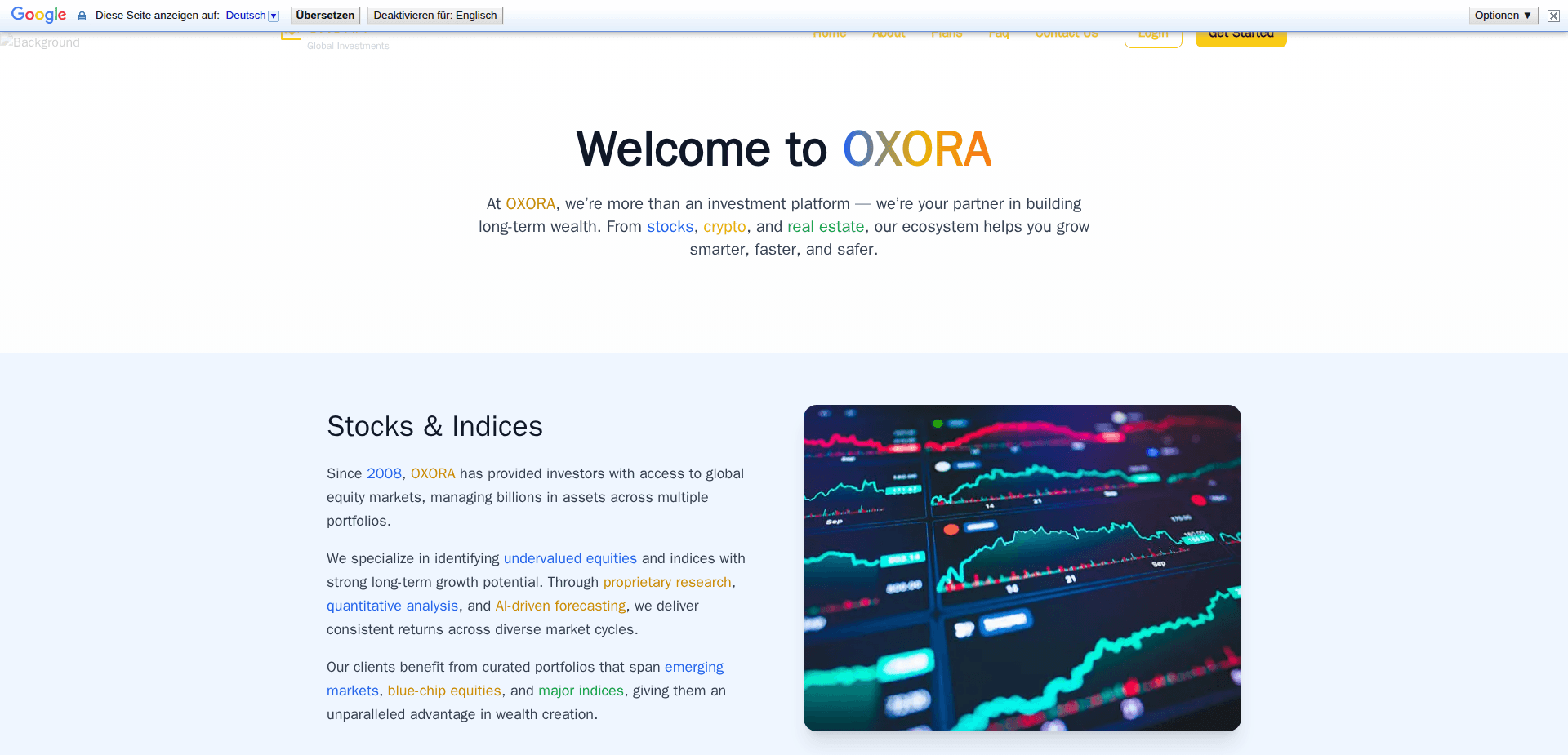Click the emerging markets link
1568x755 pixels.
click(694, 667)
